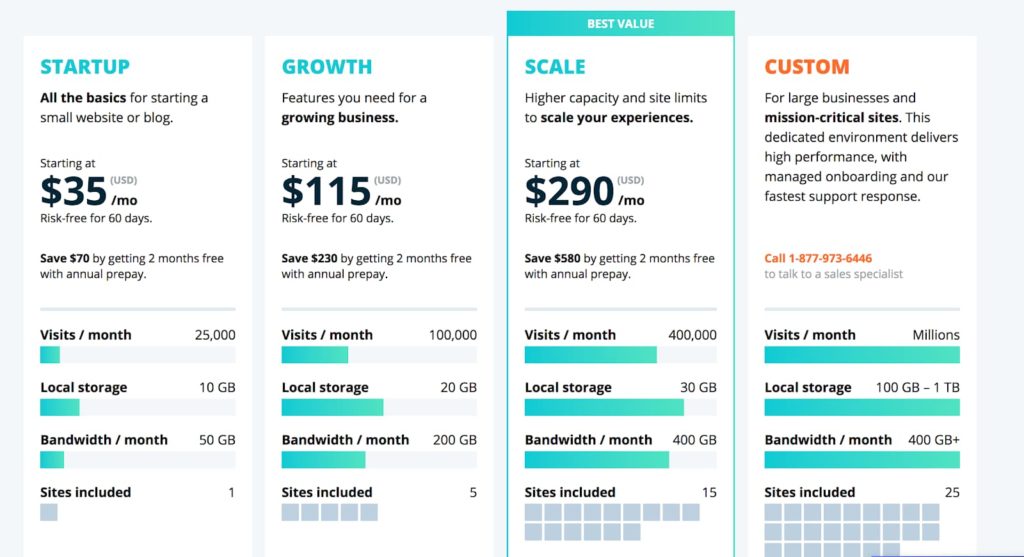This screenshot has height=557, width=1024.
Task: Open the Scale plan heading
Action: (555, 67)
